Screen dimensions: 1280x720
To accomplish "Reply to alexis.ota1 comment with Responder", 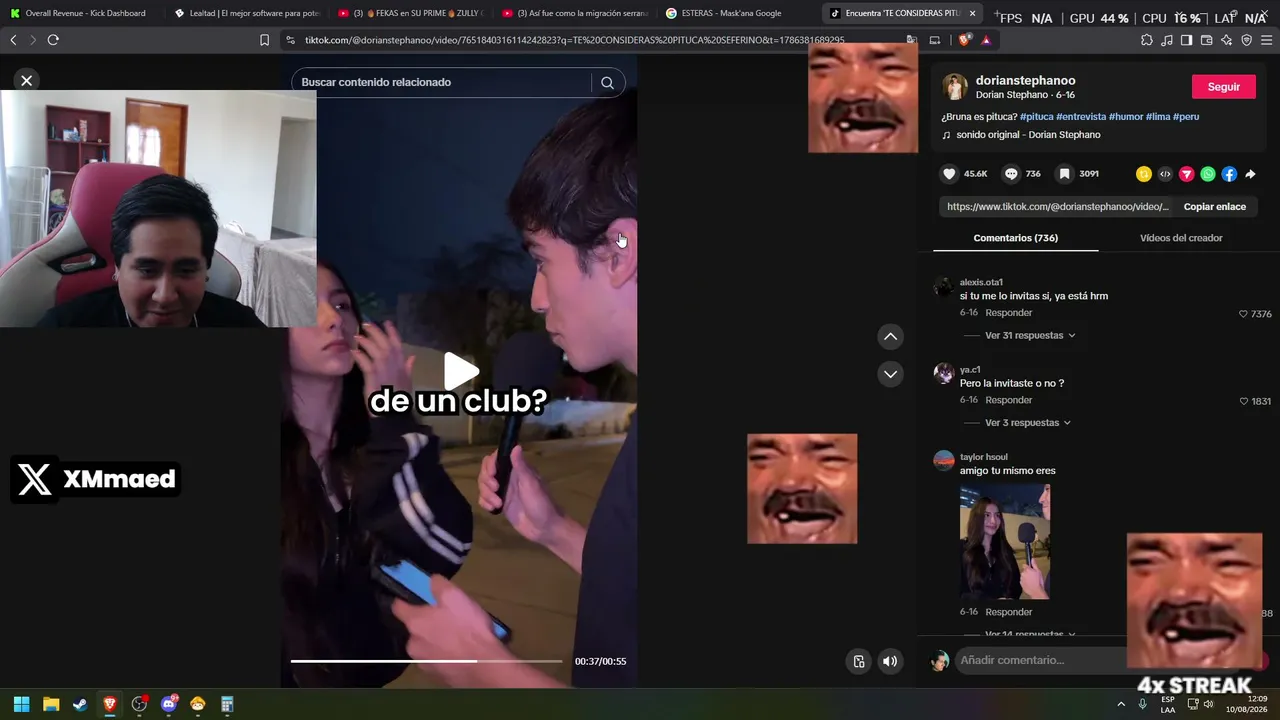I will click(1008, 313).
